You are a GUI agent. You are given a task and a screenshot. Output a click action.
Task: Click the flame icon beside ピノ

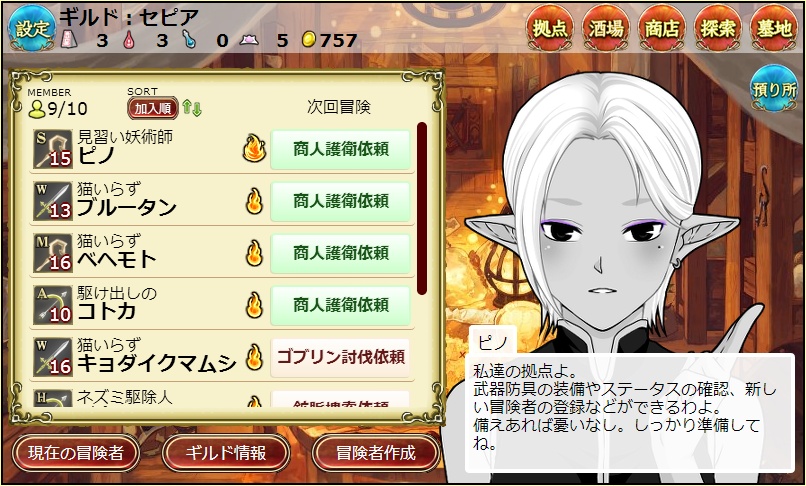[x=254, y=148]
